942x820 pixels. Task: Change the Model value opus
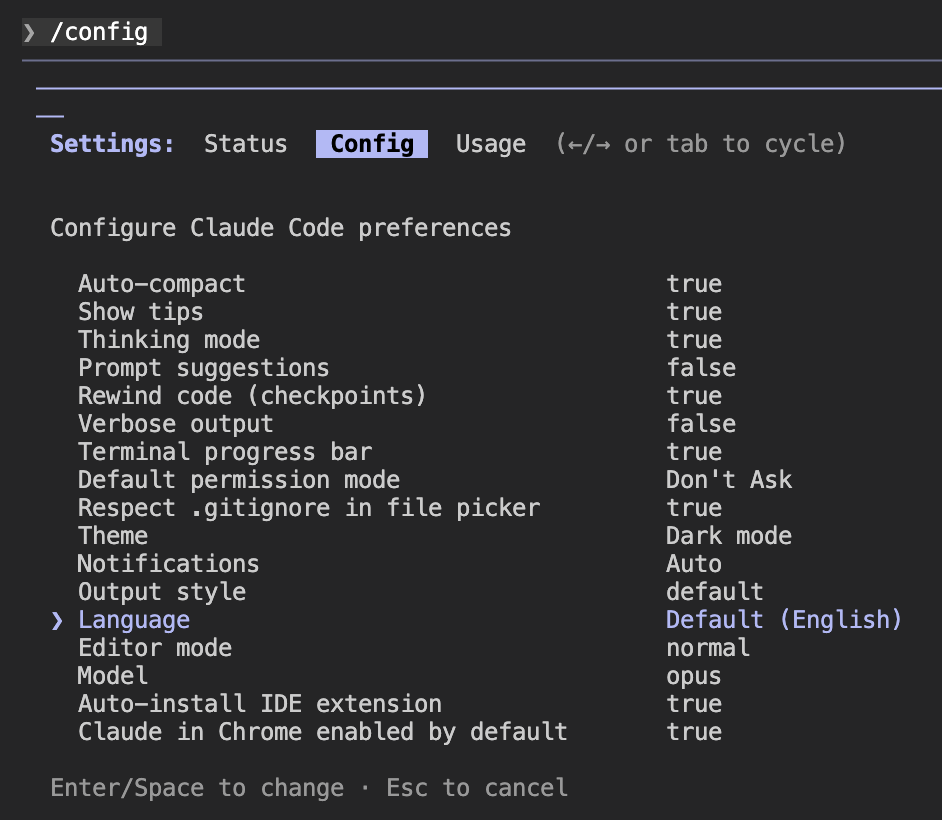pyautogui.click(x=693, y=676)
